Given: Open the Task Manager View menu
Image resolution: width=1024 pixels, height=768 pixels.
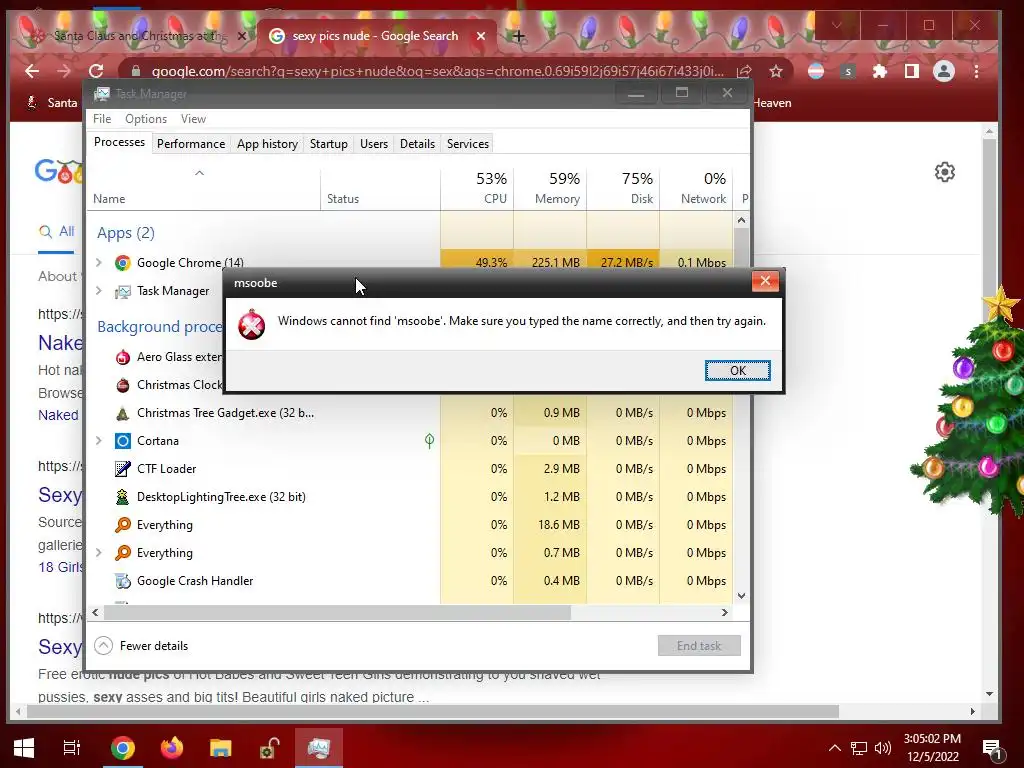Looking at the screenshot, I should [x=193, y=119].
